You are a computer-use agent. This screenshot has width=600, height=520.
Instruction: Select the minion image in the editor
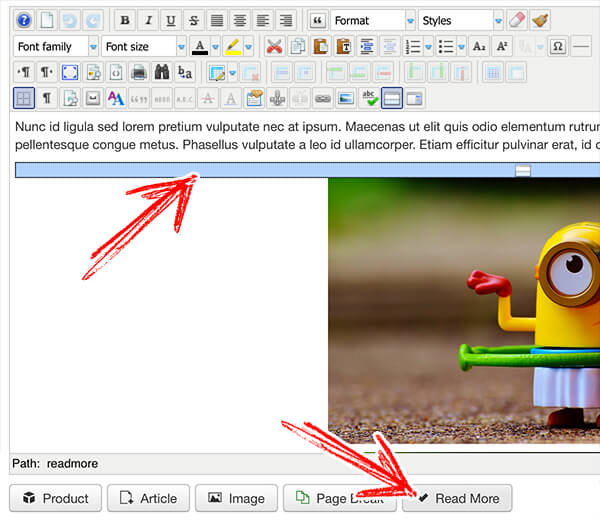click(464, 310)
